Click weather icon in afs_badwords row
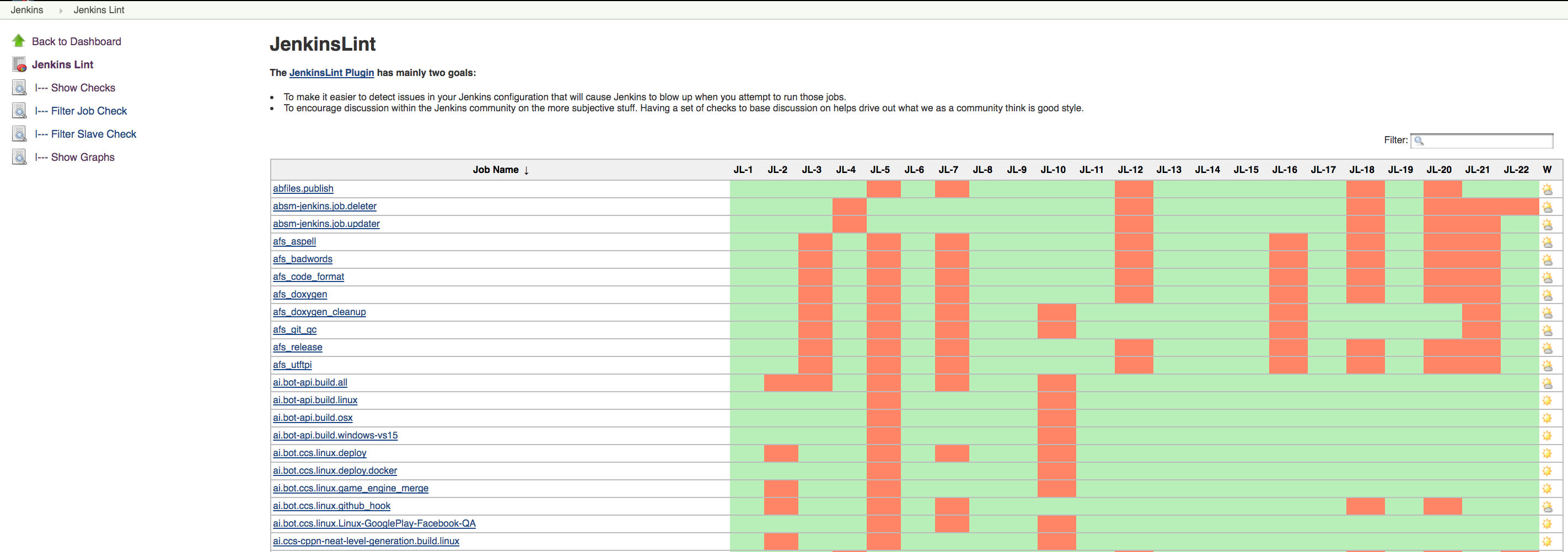Image resolution: width=1568 pixels, height=552 pixels. (x=1547, y=259)
